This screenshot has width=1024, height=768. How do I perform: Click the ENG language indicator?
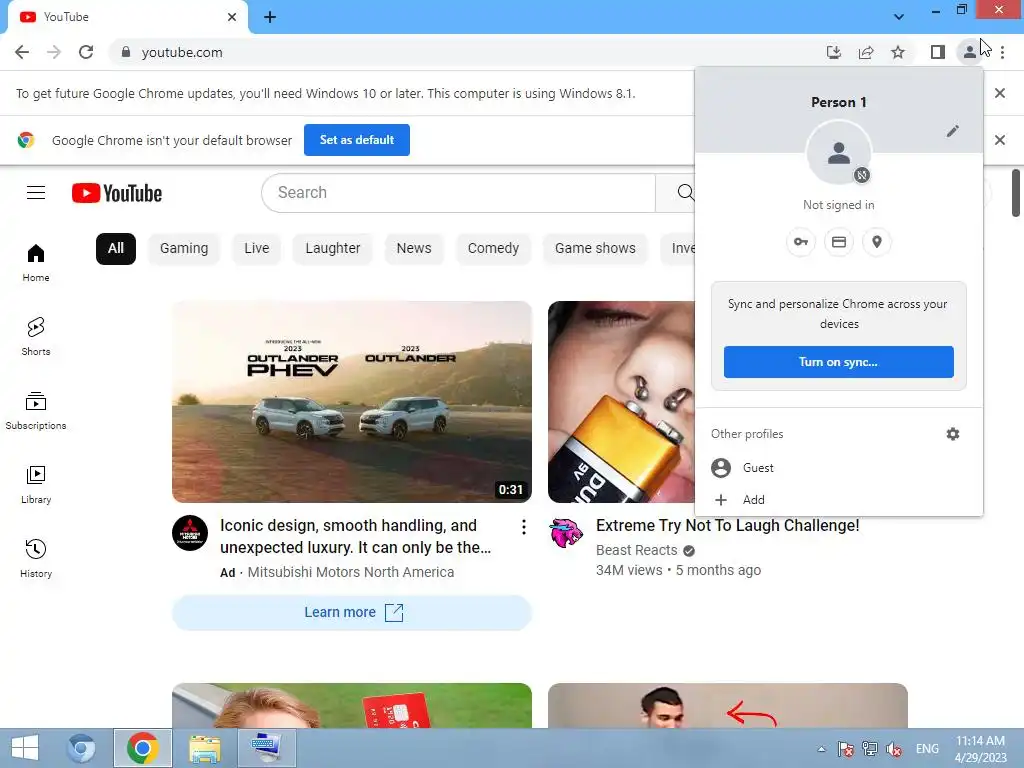point(927,749)
